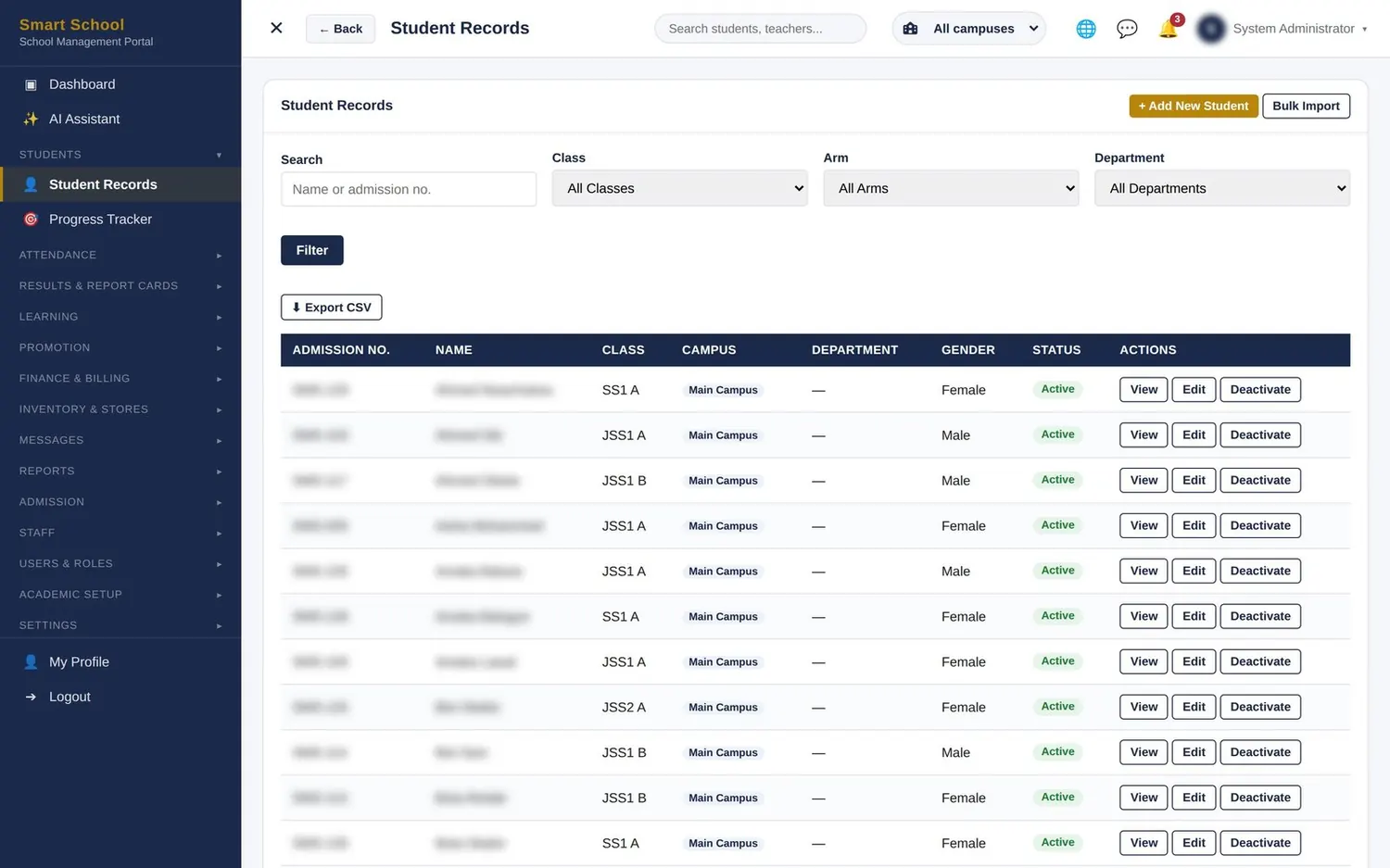Expand the Attendance sidebar section
The image size is (1390, 868).
pyautogui.click(x=120, y=255)
